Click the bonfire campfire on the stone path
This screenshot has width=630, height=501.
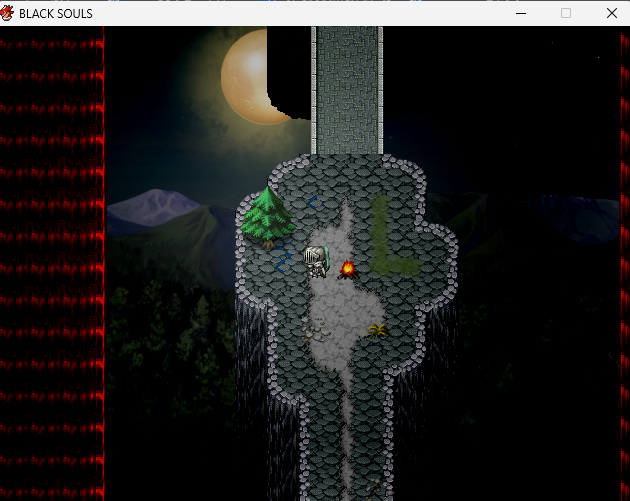coord(348,270)
